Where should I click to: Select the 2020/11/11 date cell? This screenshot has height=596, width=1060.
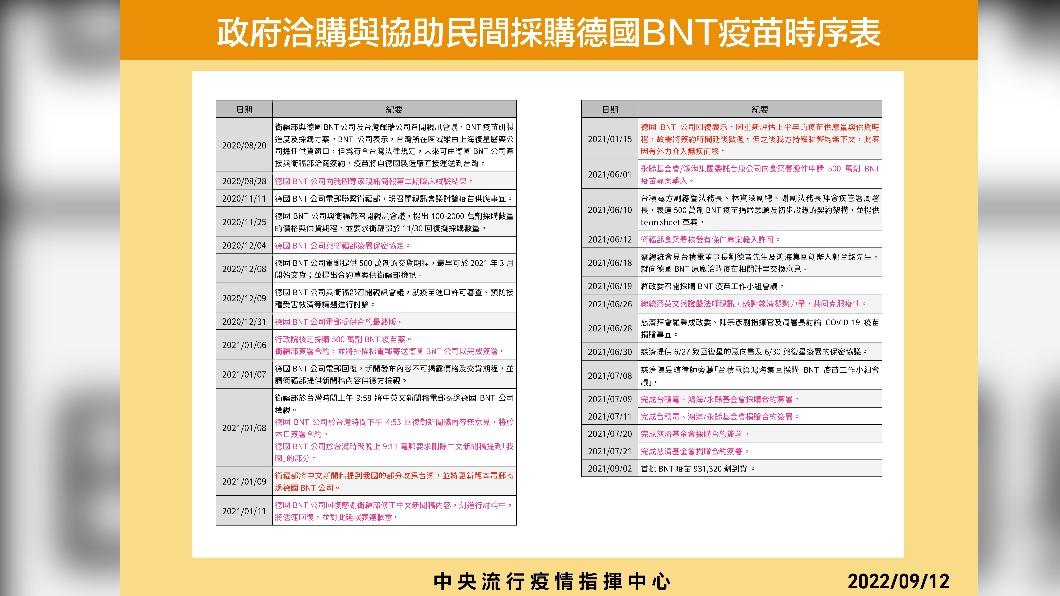pos(244,199)
